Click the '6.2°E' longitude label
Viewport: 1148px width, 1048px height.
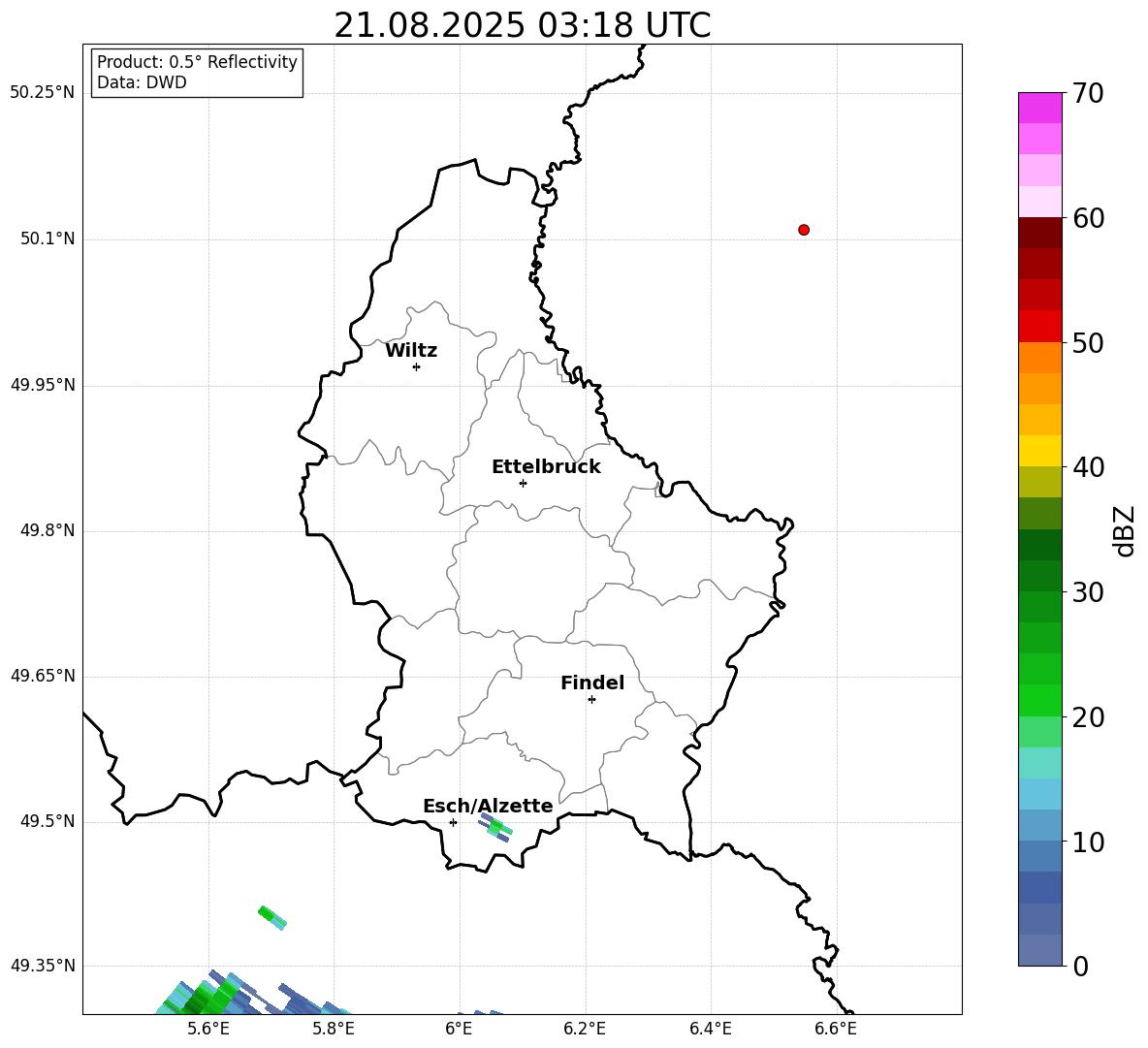585,1029
